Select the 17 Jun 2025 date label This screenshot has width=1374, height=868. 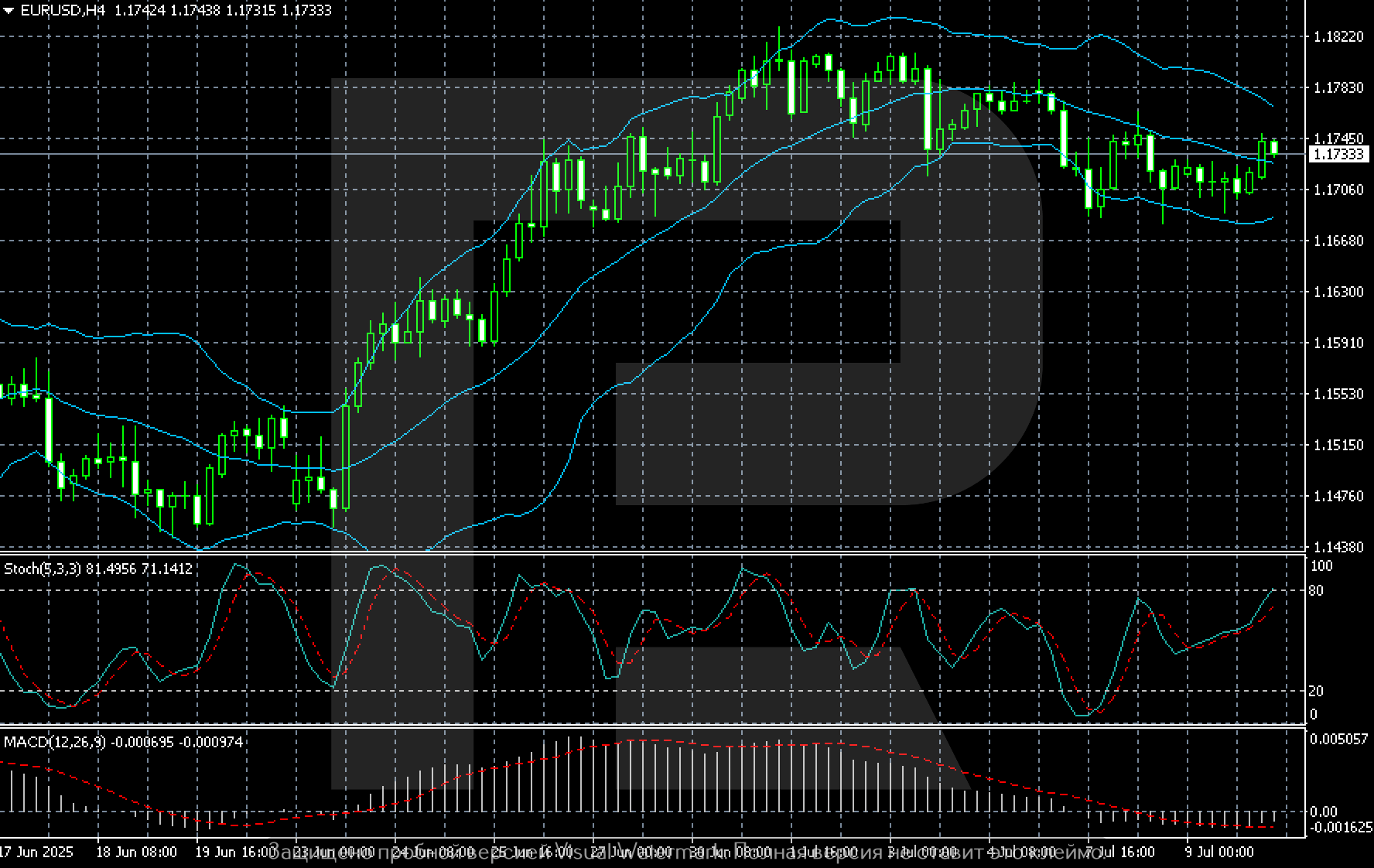[37, 853]
